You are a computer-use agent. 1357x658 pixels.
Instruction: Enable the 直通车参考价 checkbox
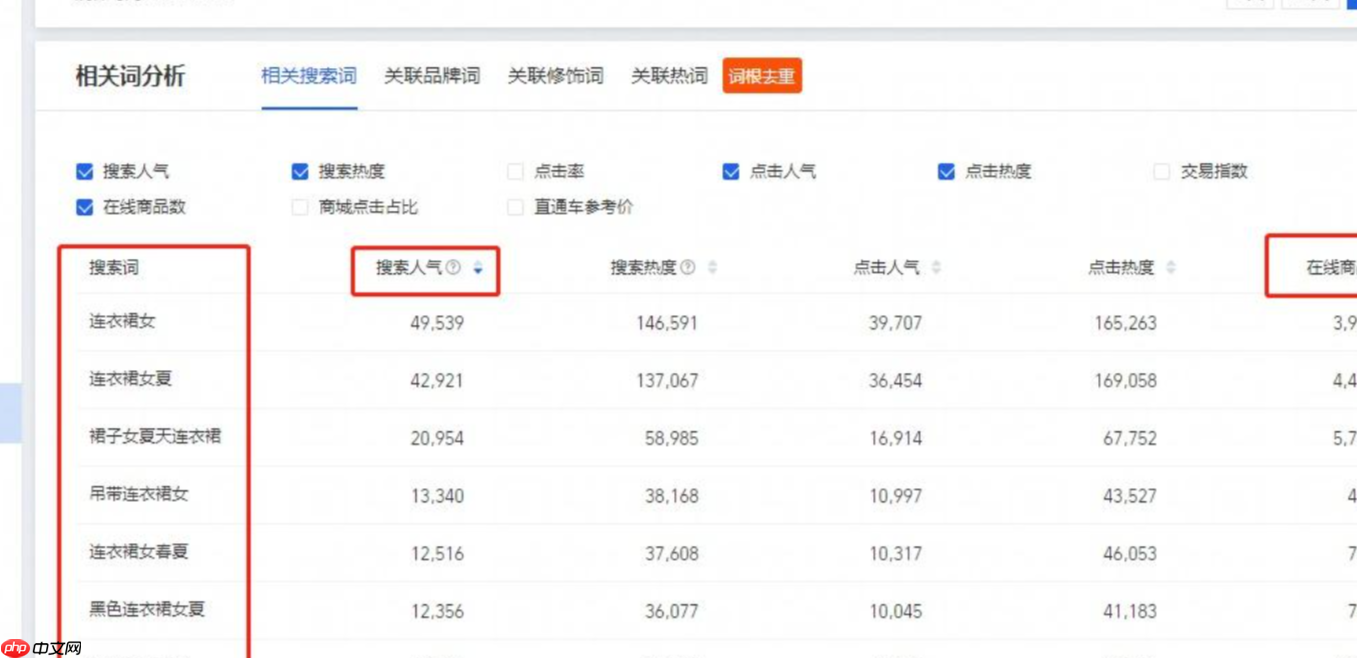(516, 208)
